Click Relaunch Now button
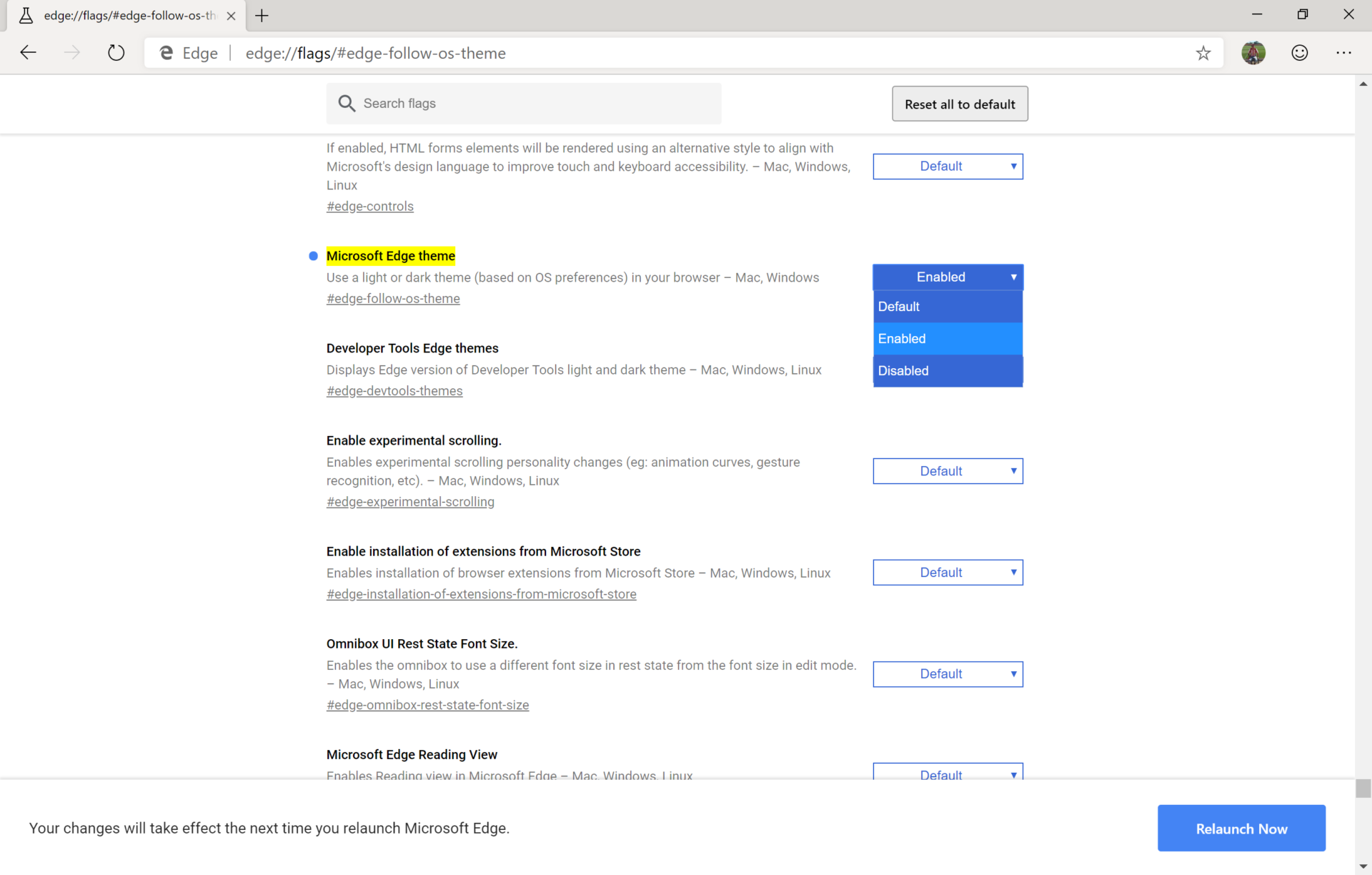This screenshot has height=875, width=1372. point(1242,828)
